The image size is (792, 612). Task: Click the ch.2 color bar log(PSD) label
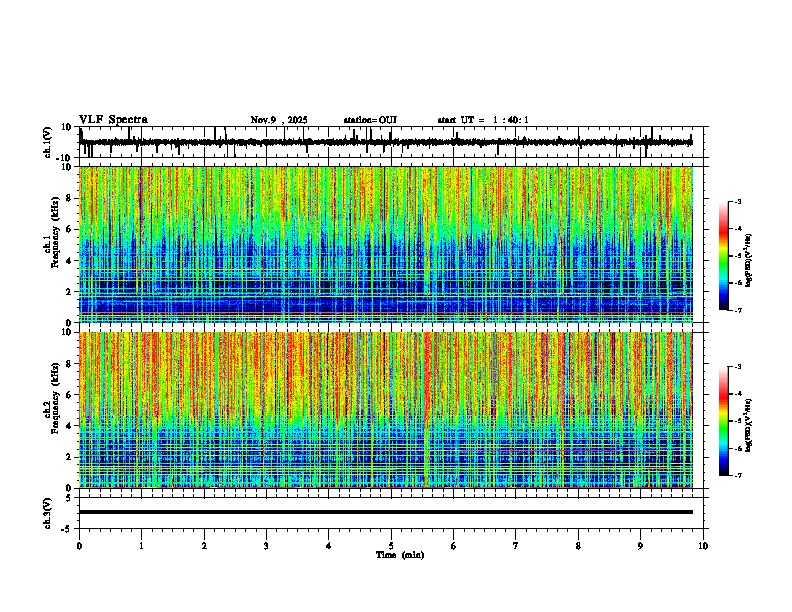[748, 425]
